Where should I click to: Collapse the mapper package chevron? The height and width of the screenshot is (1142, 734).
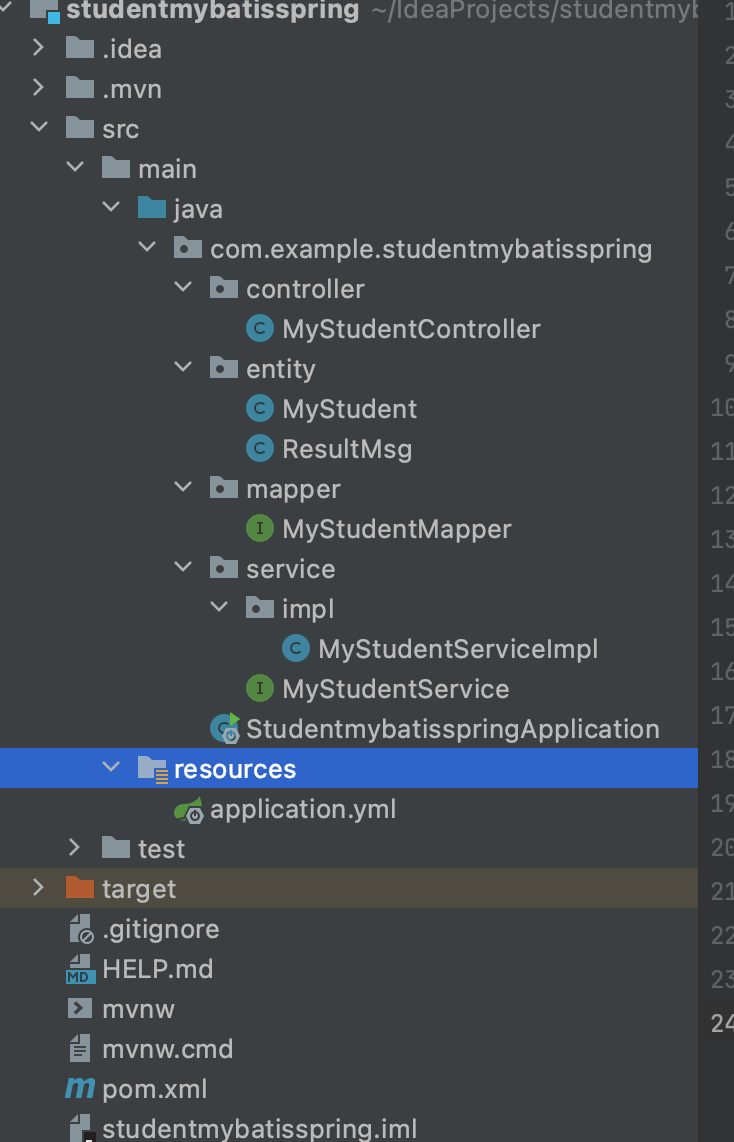coord(184,487)
